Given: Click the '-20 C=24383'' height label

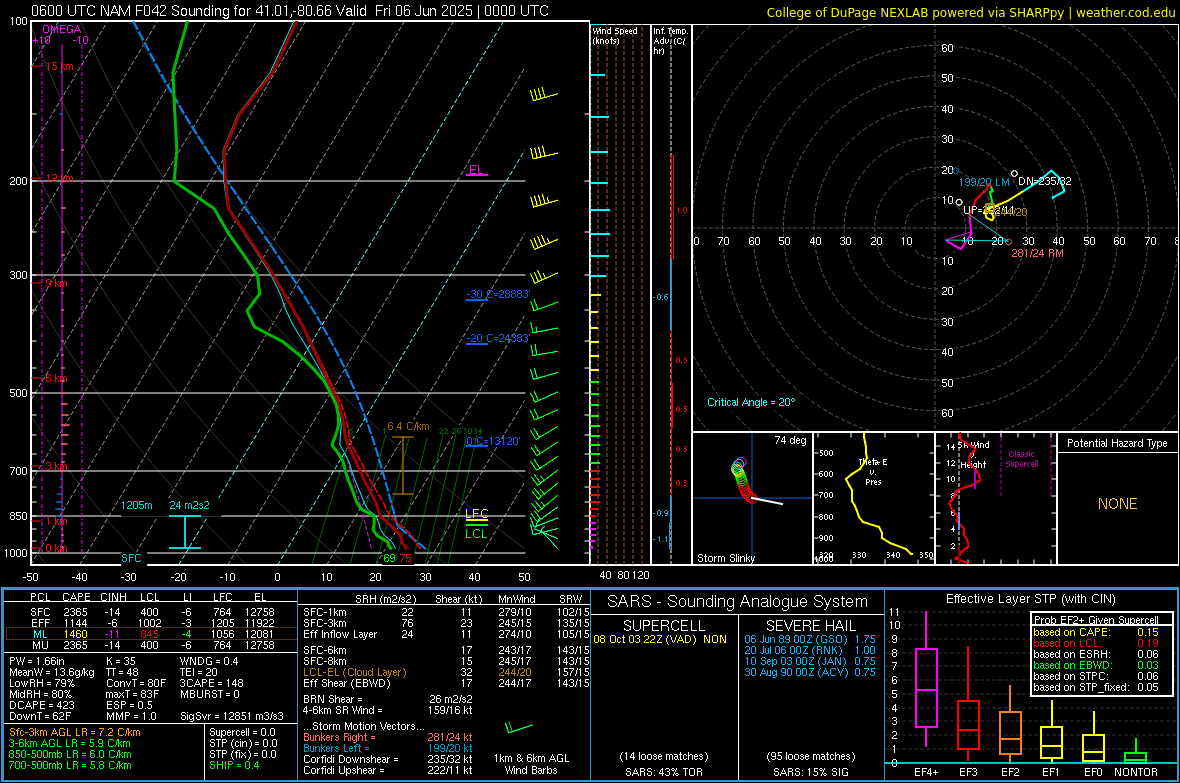Looking at the screenshot, I should point(497,338).
